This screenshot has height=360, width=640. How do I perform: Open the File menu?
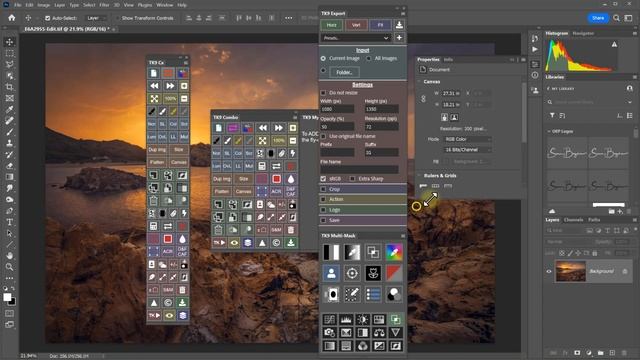click(18, 5)
